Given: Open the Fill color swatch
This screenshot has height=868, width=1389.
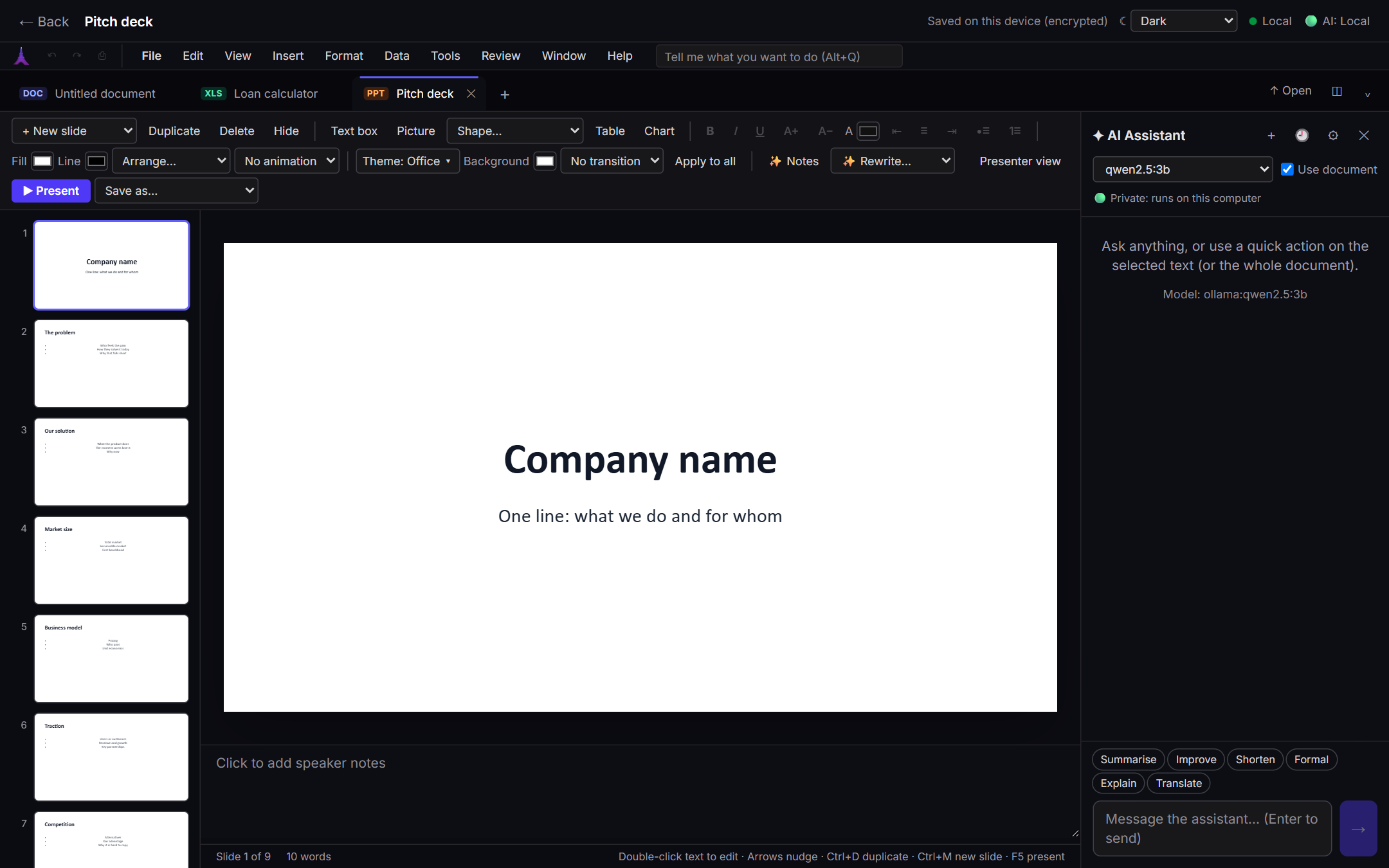Looking at the screenshot, I should point(42,161).
